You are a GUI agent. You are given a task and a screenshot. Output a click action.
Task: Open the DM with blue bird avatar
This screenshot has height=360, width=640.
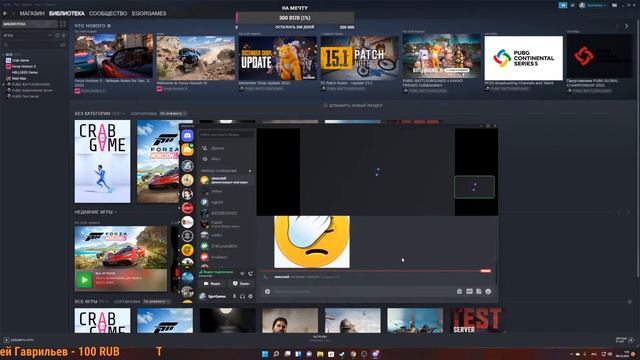[226, 202]
